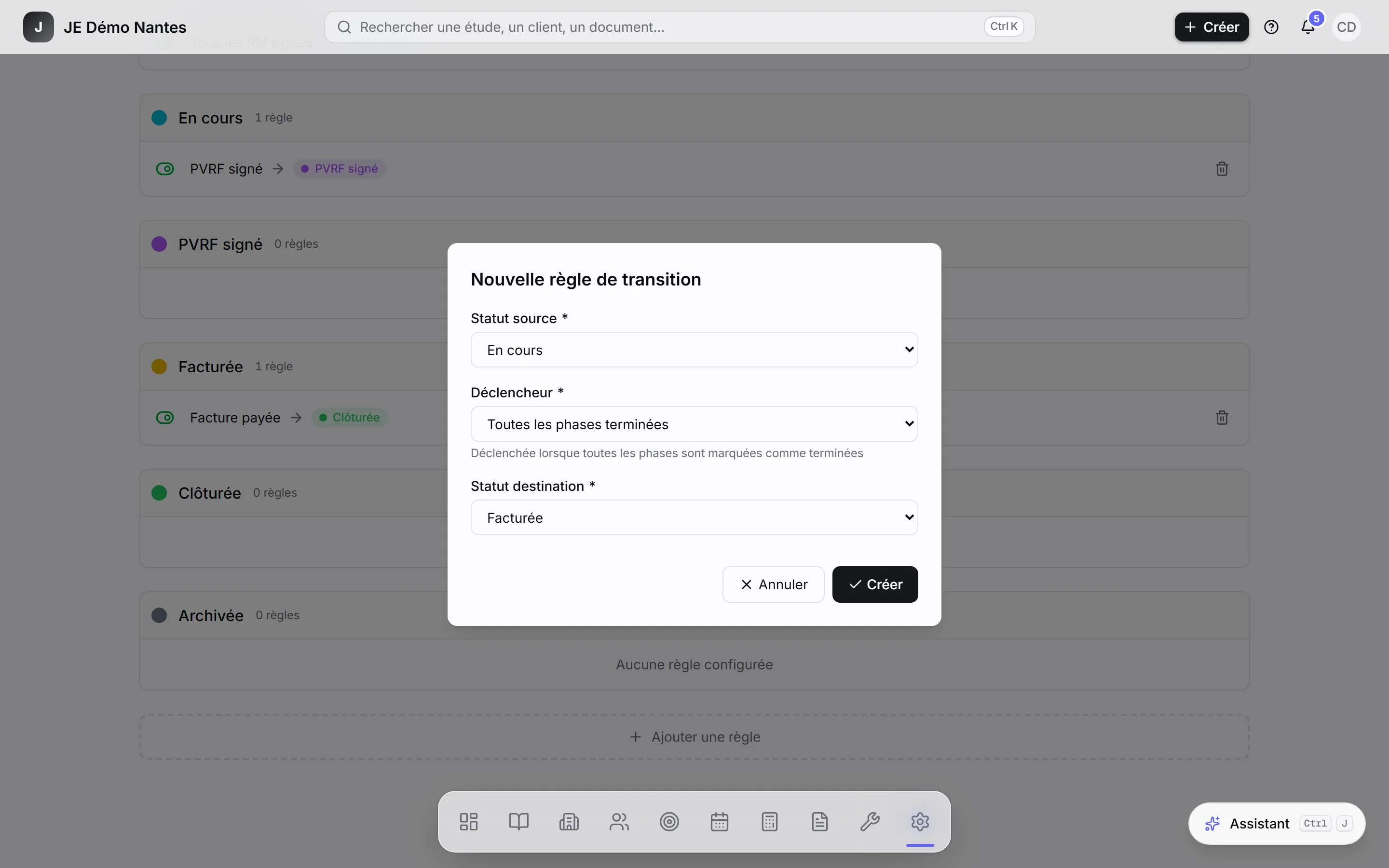Screen dimensions: 1389x868
Task: Open notifications bell with 5 badge
Action: [1308, 27]
